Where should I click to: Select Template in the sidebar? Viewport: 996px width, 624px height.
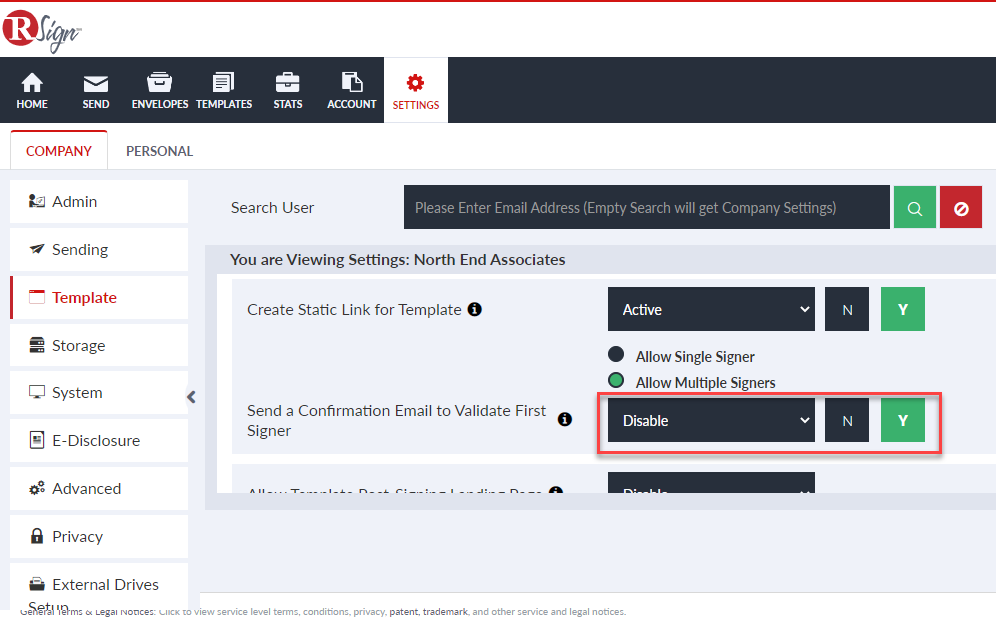99,297
